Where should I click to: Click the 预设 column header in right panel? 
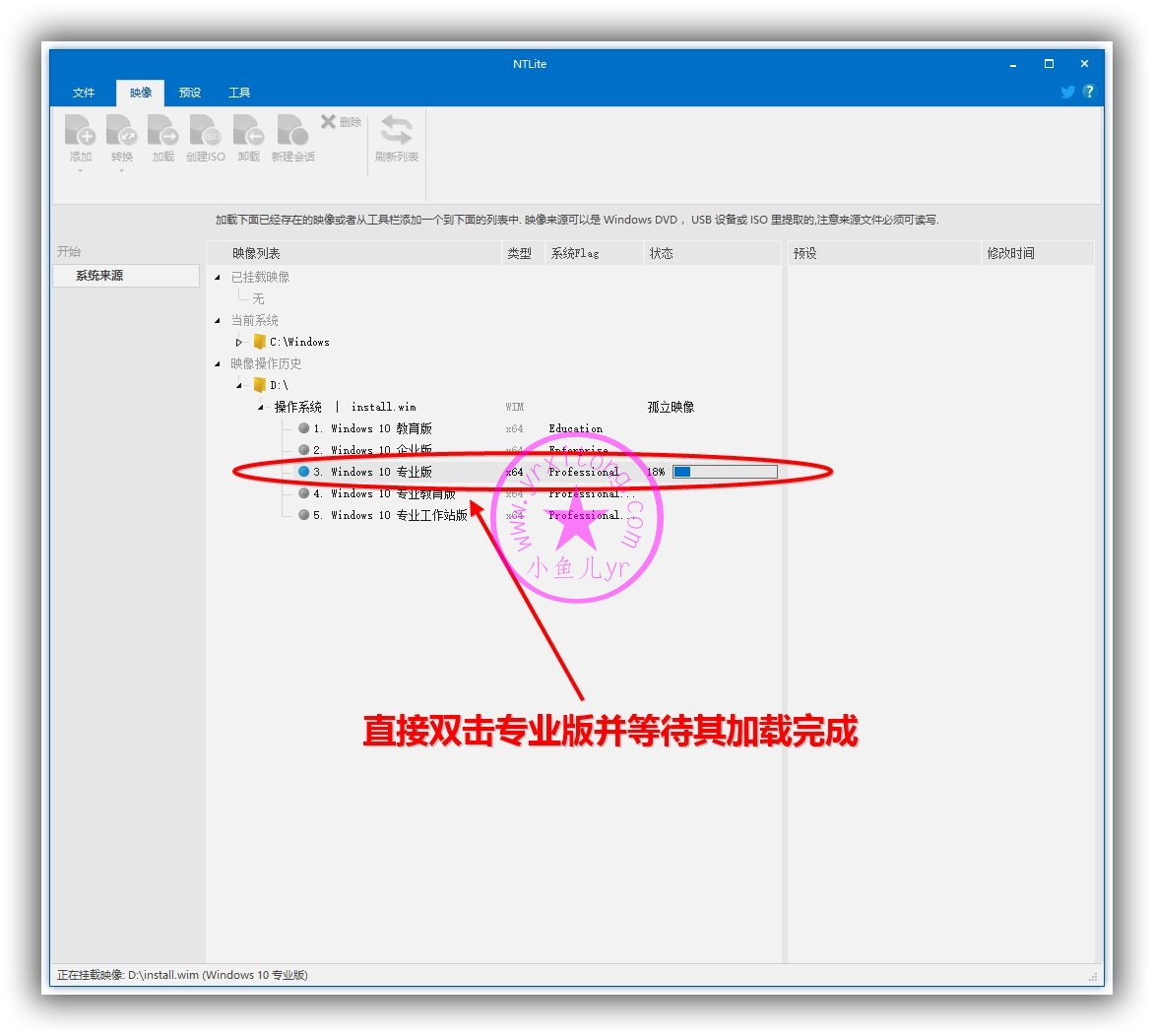(x=884, y=253)
